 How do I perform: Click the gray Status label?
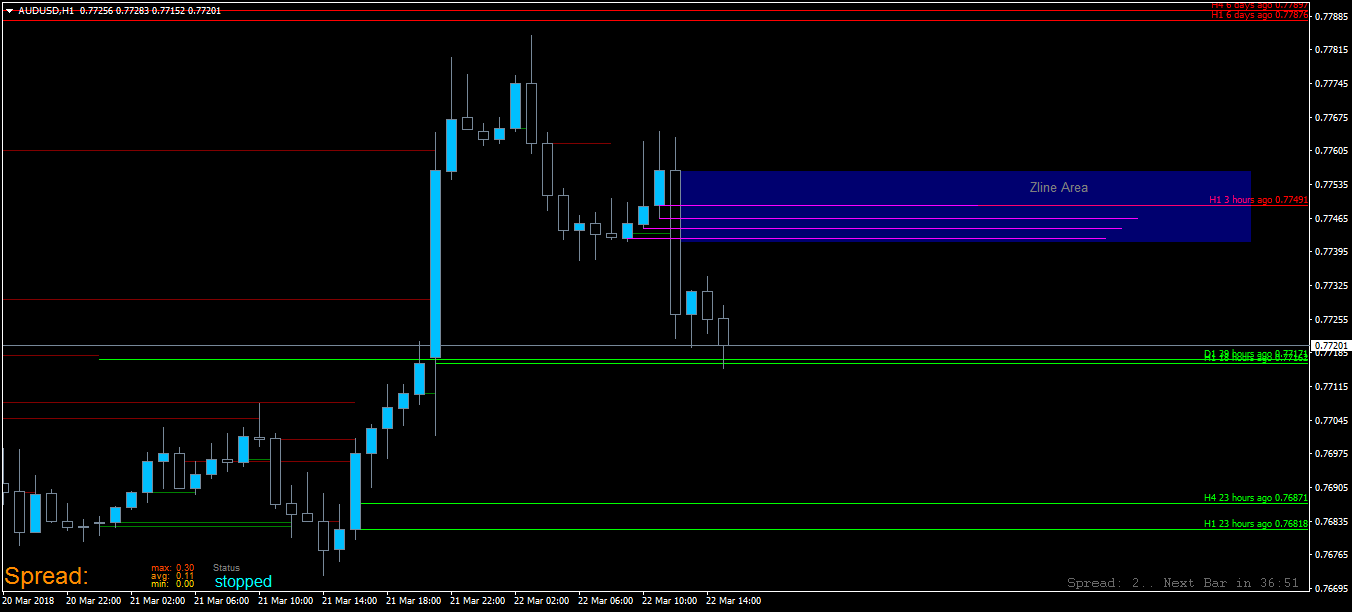(x=227, y=567)
